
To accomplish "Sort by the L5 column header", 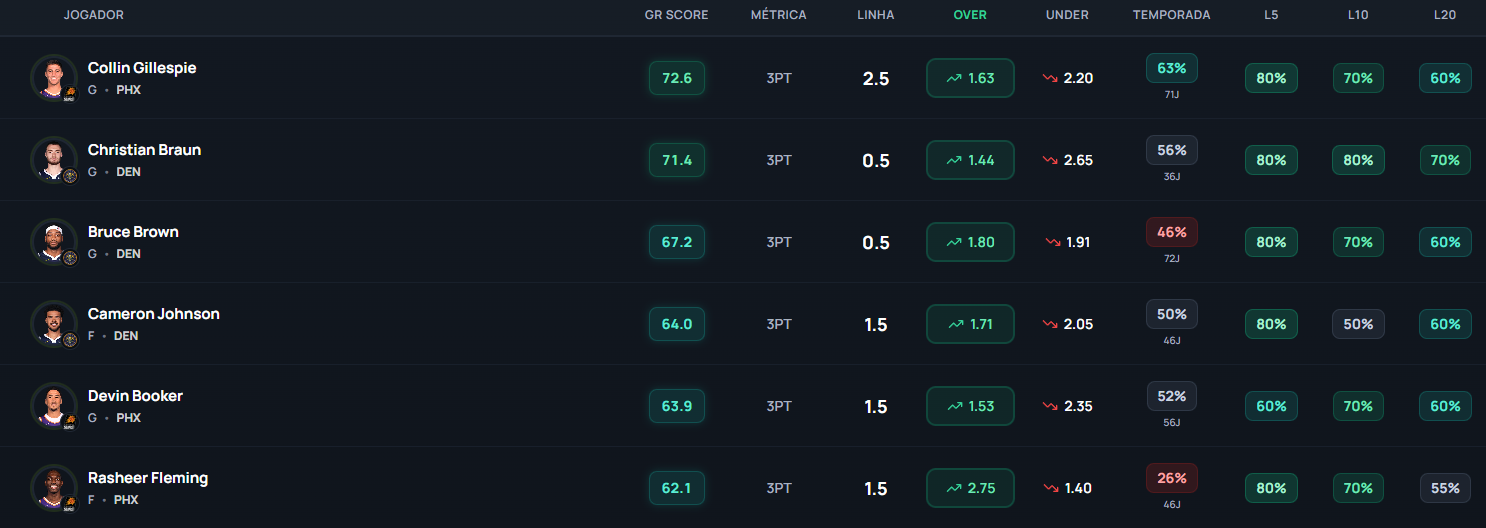I will pyautogui.click(x=1271, y=15).
